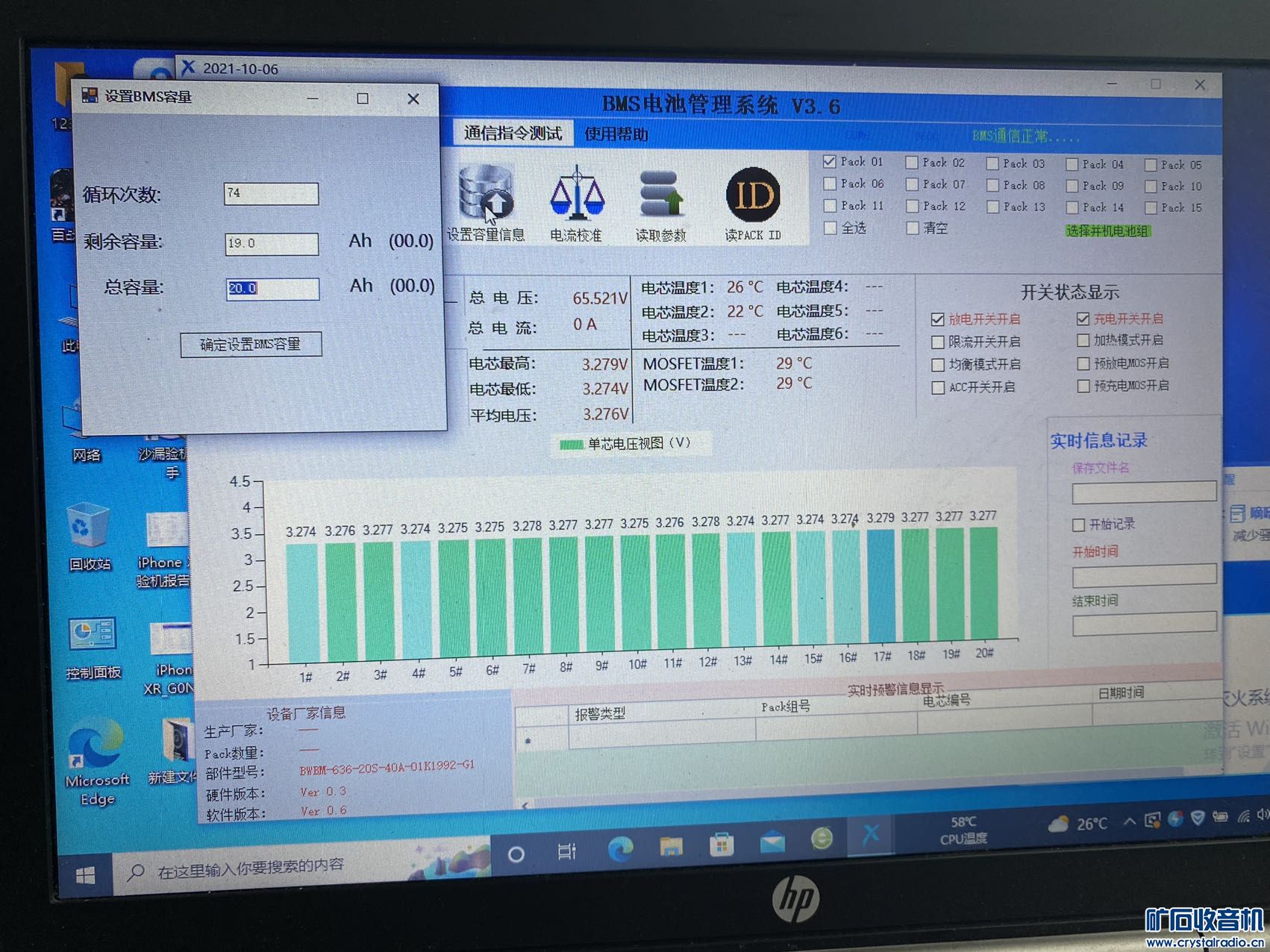Focus the 剩余容量 input field
1270x952 pixels.
[272, 244]
